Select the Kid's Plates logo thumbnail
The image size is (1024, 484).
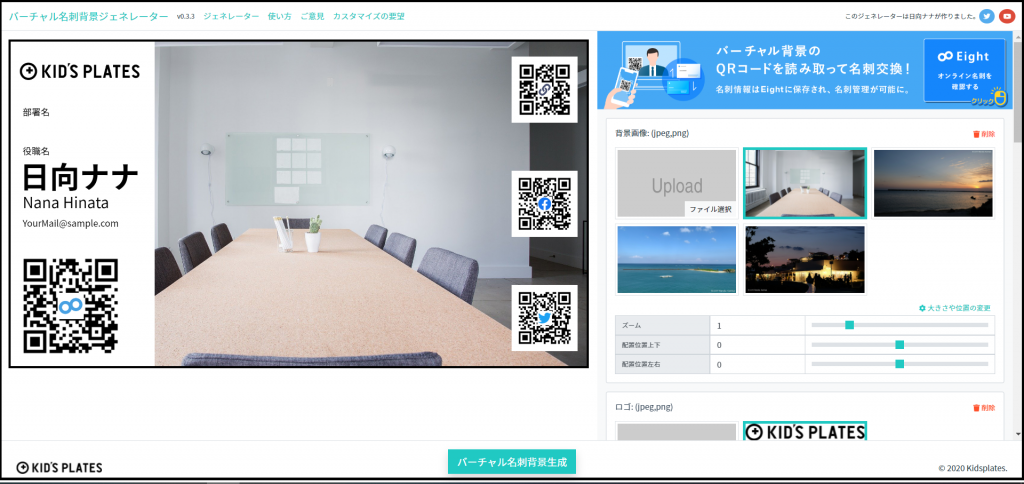[x=805, y=431]
